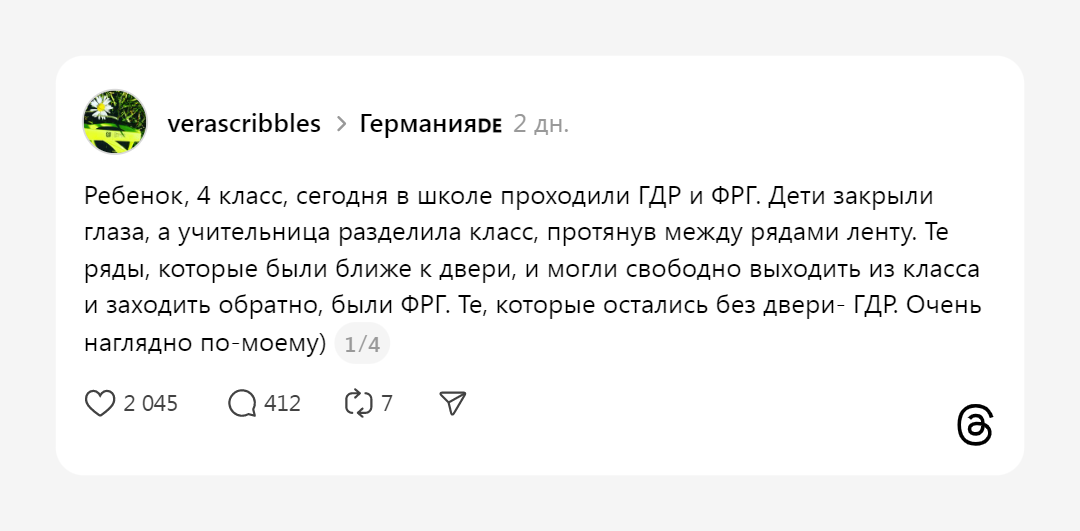
Task: Click the DE flag tag beside Германия
Action: (x=489, y=126)
